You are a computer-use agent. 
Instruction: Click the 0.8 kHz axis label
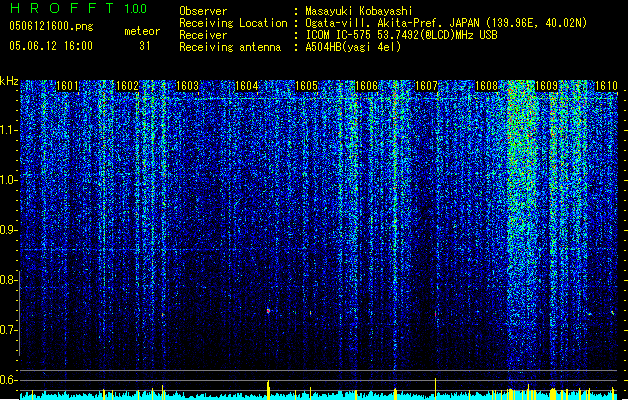[x=8, y=280]
